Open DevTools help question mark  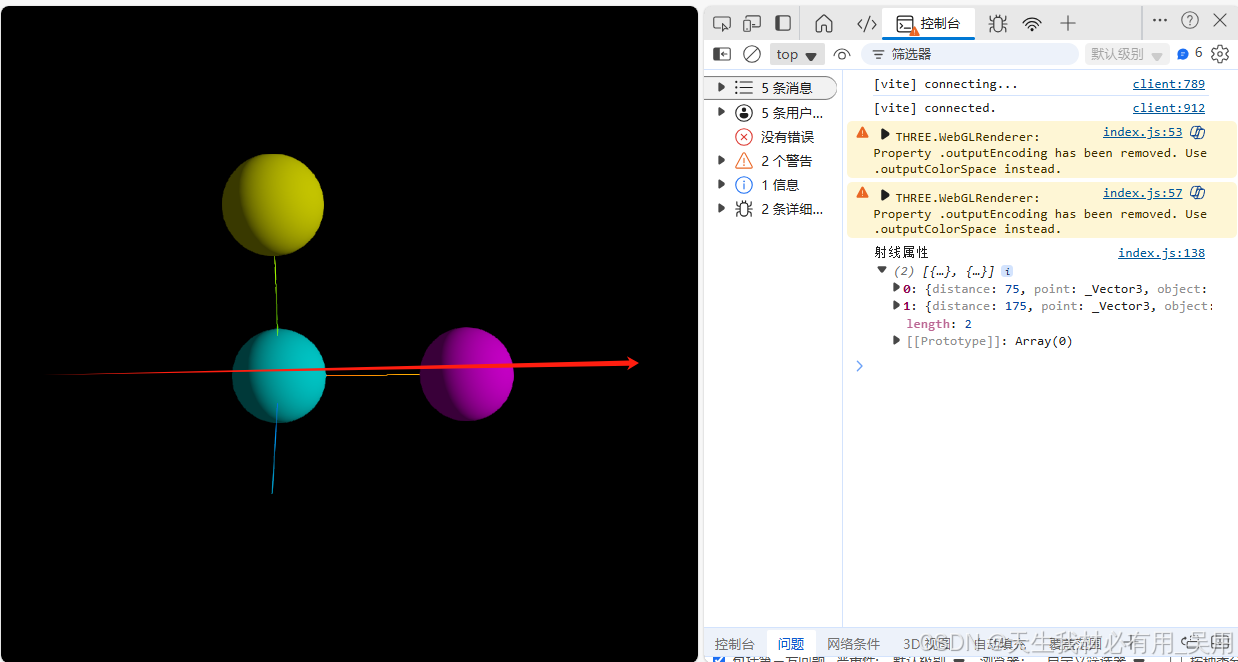1190,20
